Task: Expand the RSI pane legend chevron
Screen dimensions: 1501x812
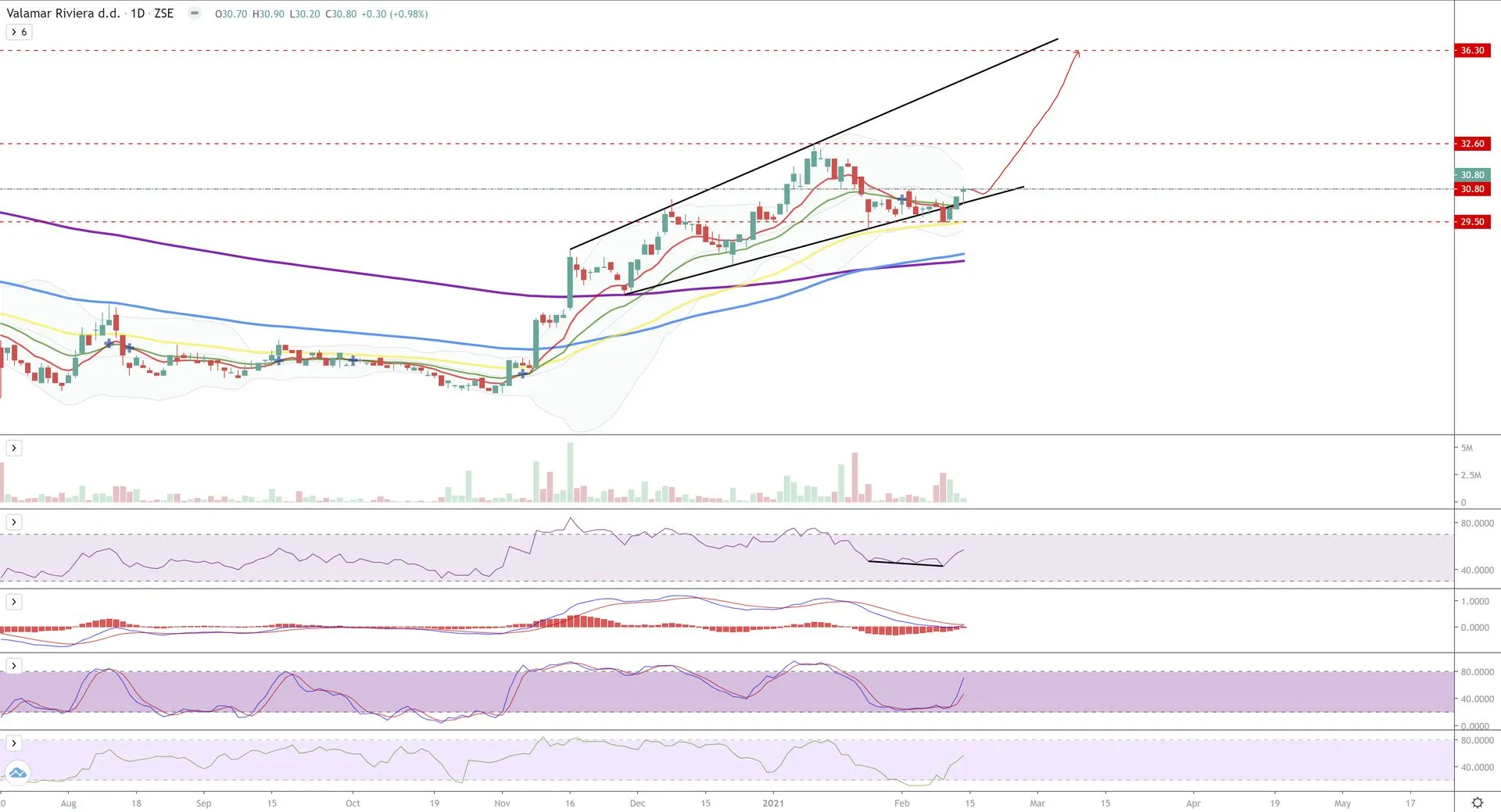Action: [x=14, y=522]
